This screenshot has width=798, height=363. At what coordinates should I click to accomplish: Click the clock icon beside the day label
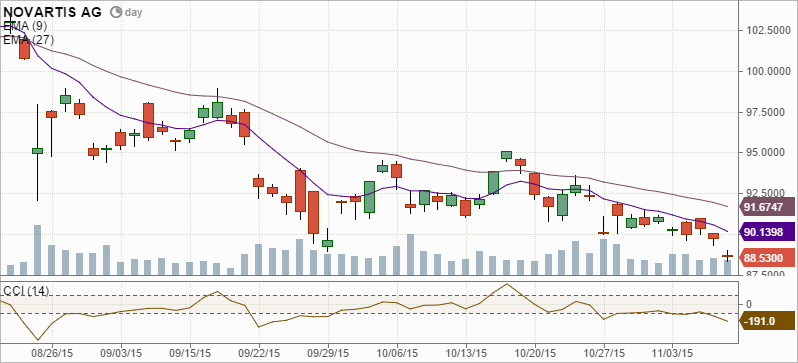(116, 12)
